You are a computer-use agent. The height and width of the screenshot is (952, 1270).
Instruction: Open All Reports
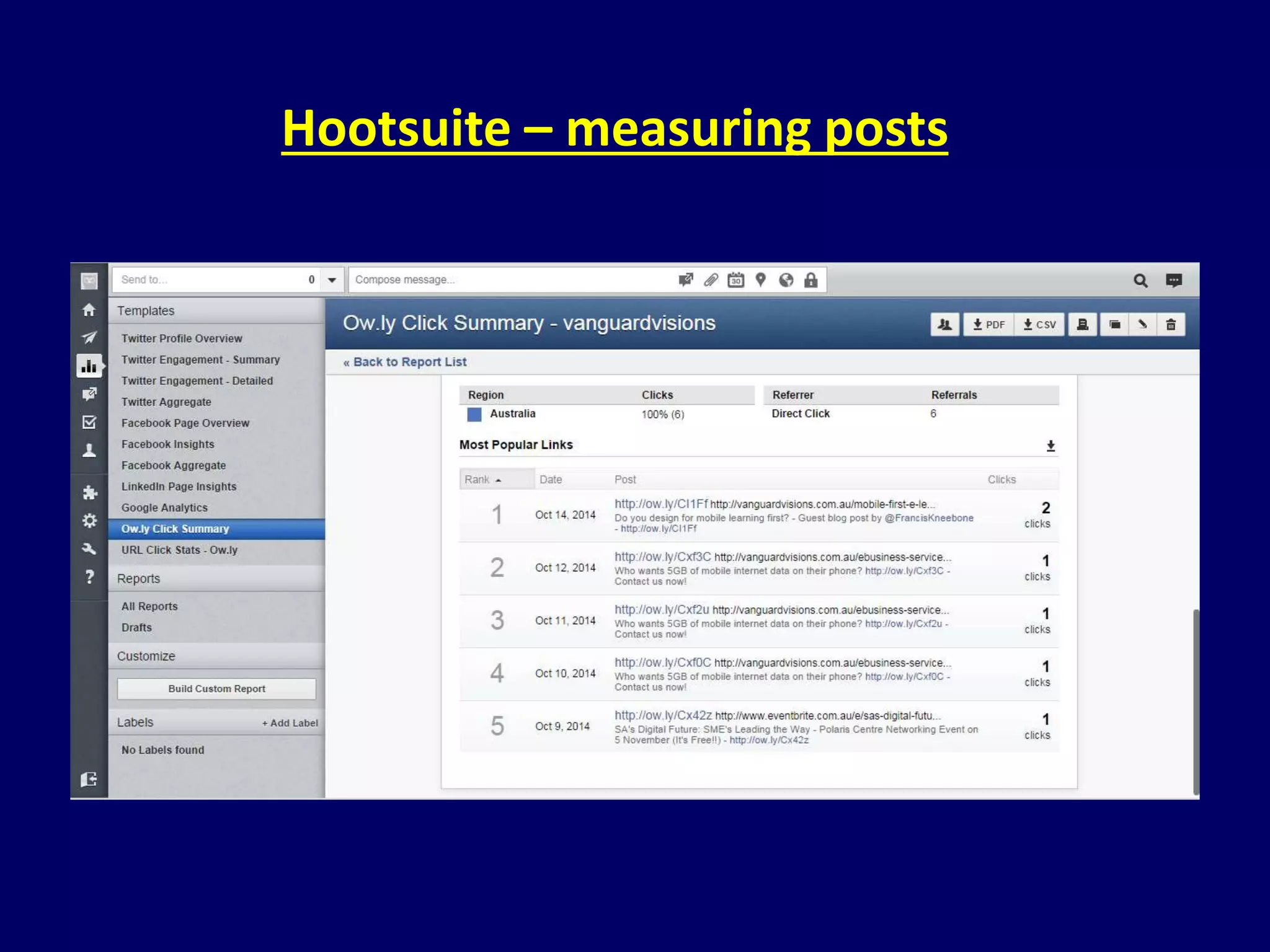tap(149, 606)
